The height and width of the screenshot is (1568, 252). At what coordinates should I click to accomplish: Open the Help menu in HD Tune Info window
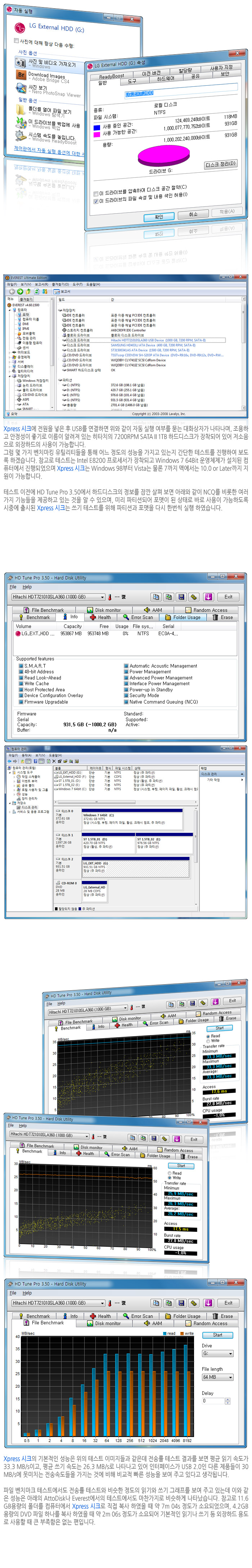pos(27,587)
